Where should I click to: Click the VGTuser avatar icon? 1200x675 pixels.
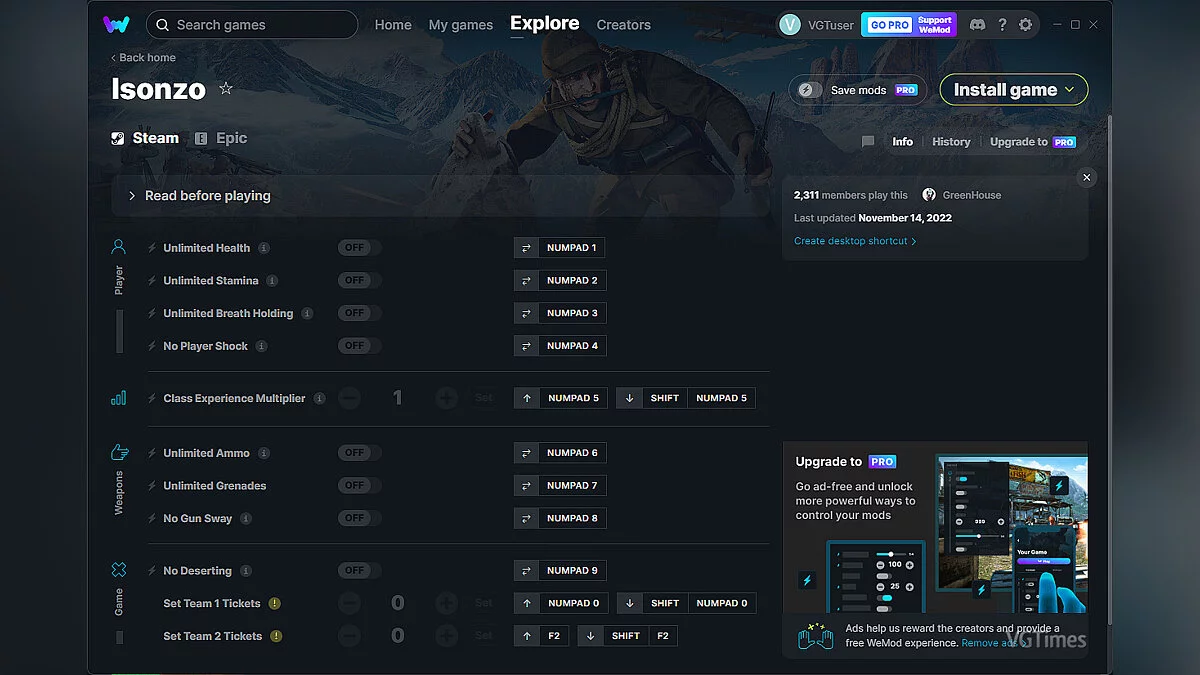[x=790, y=25]
